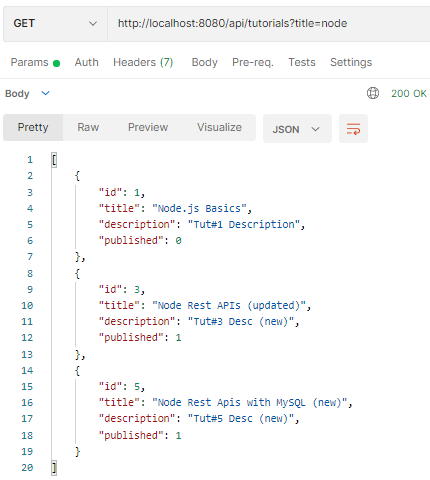Click the "published": 1 value on line 18
The height and width of the screenshot is (480, 430).
[x=178, y=435]
